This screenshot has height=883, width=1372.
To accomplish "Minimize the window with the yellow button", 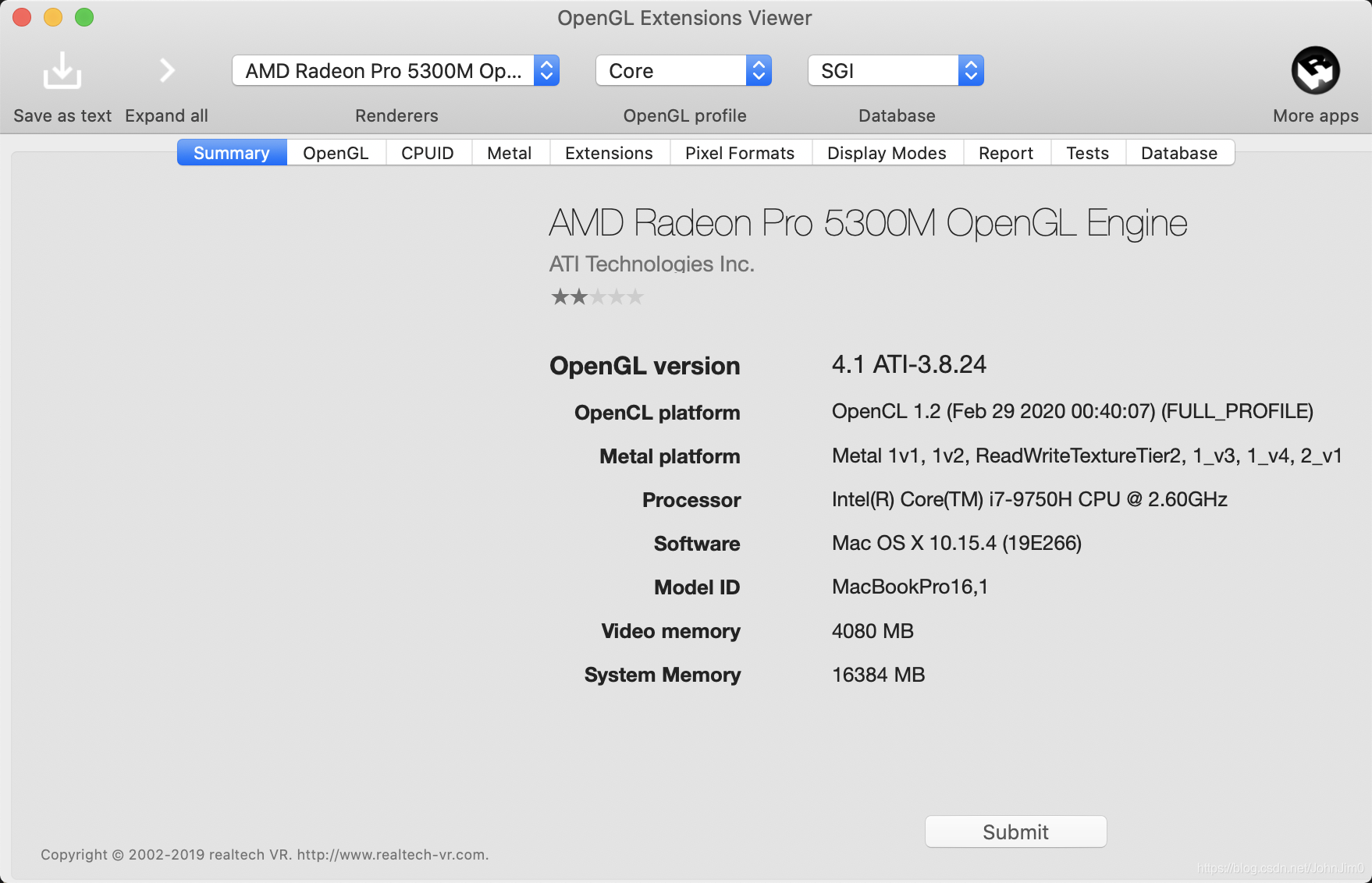I will pos(53,17).
